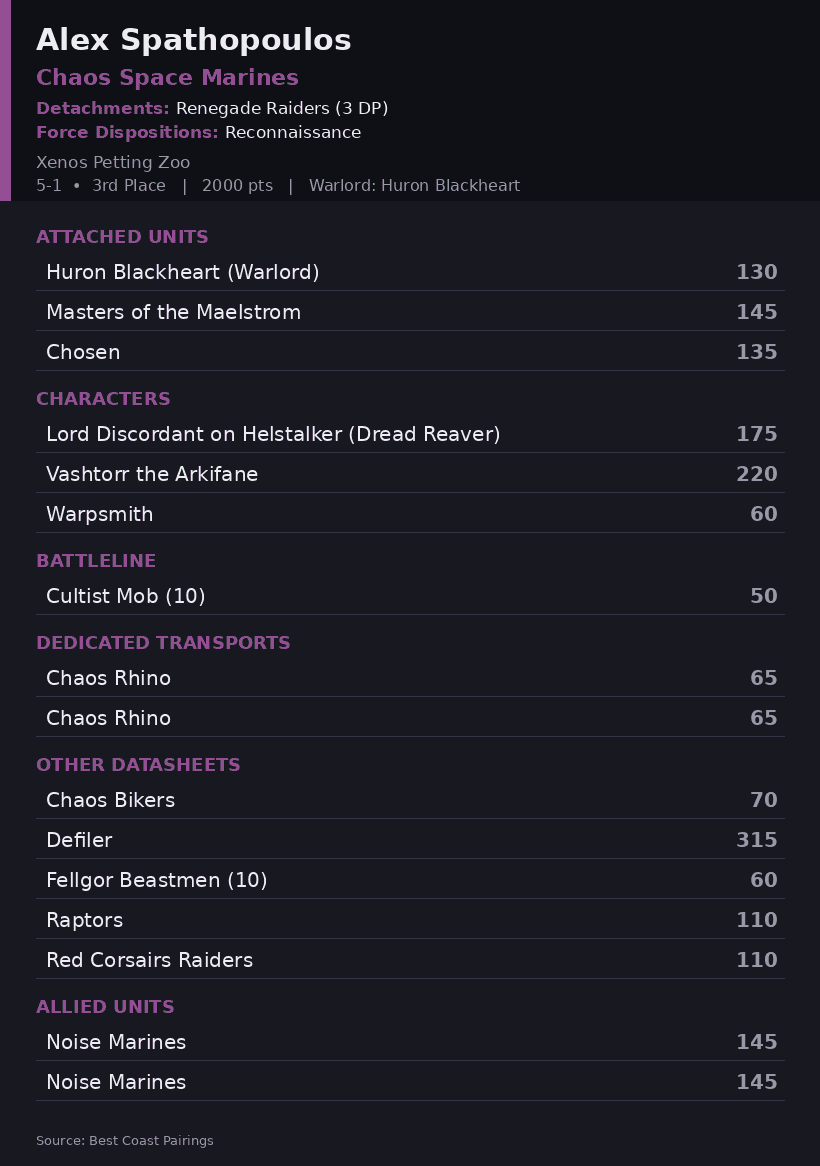Select the Raptors entry

[410, 920]
